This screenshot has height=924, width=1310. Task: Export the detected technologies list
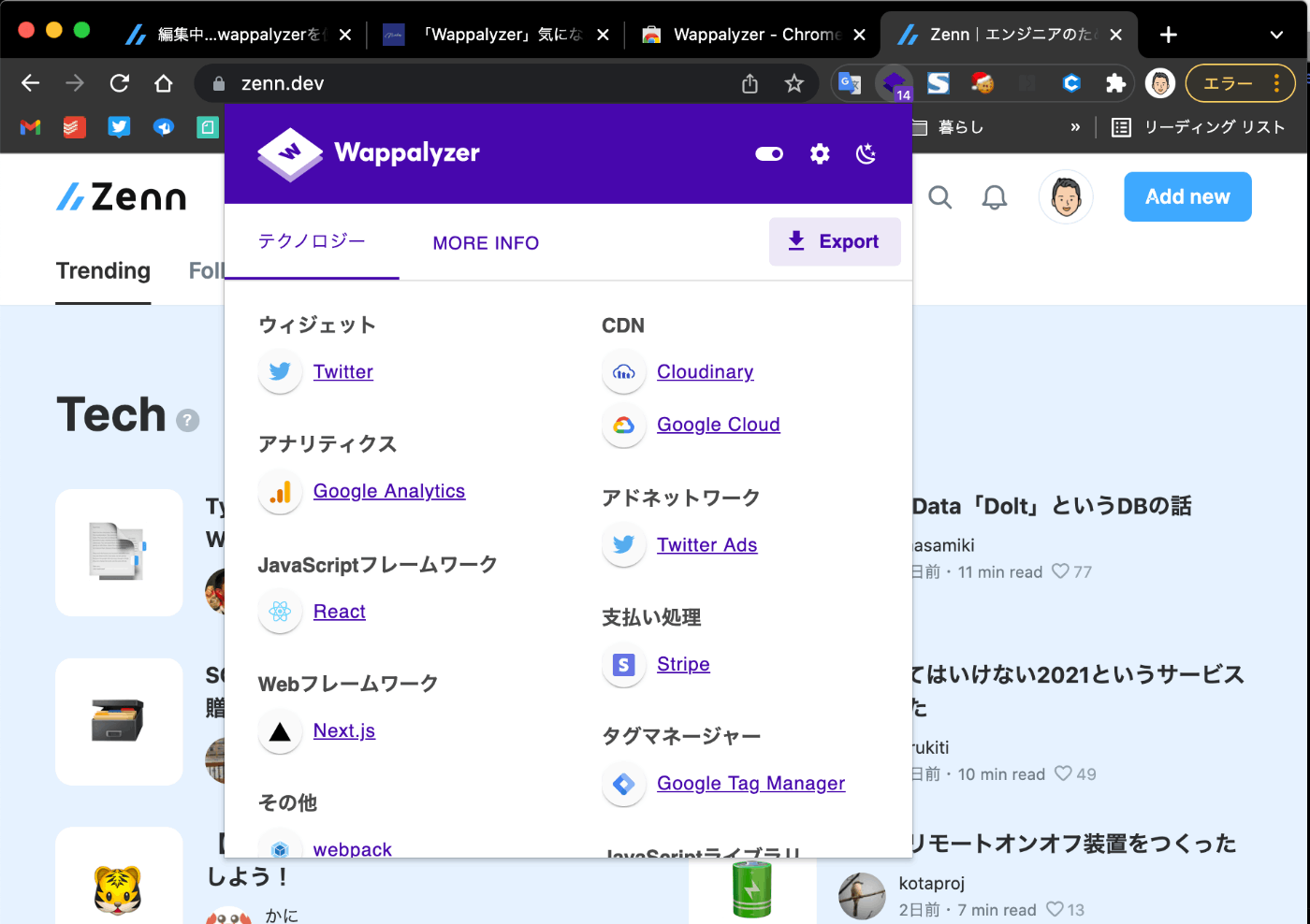(x=835, y=241)
